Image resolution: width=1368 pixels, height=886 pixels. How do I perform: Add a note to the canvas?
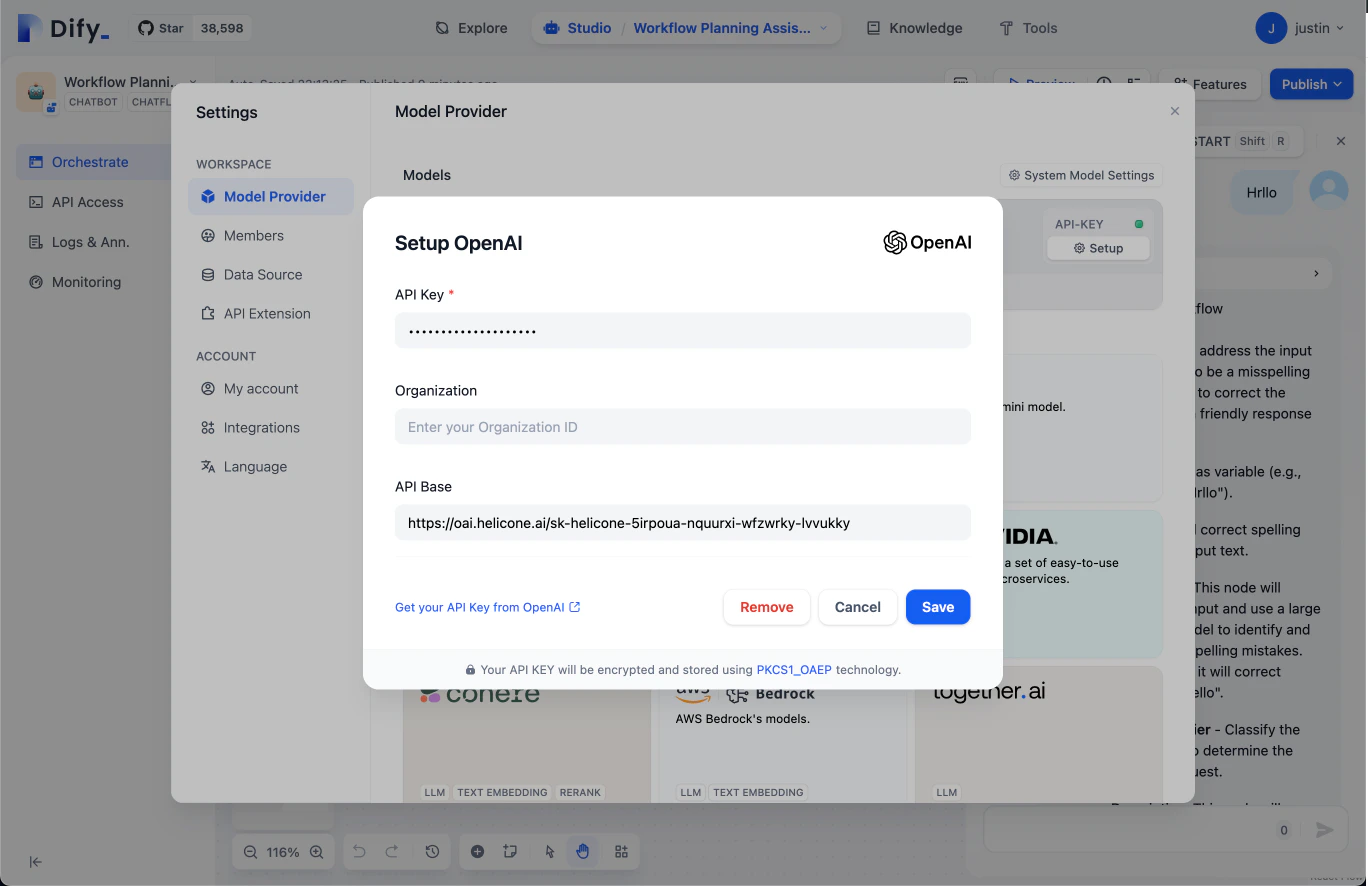[511, 851]
